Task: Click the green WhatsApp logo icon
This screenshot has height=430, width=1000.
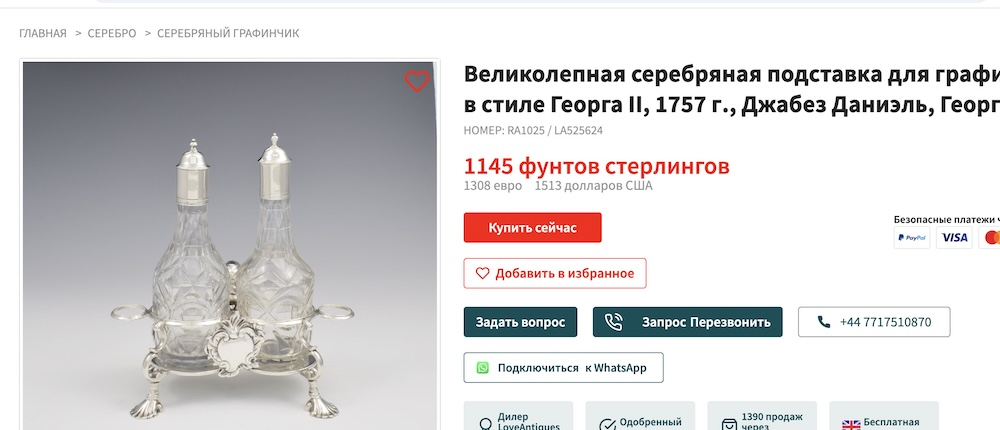Action: [483, 367]
